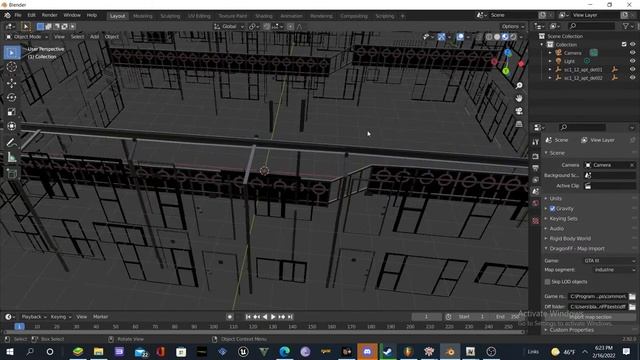
Task: Select the Scale tool
Action: [x=12, y=111]
